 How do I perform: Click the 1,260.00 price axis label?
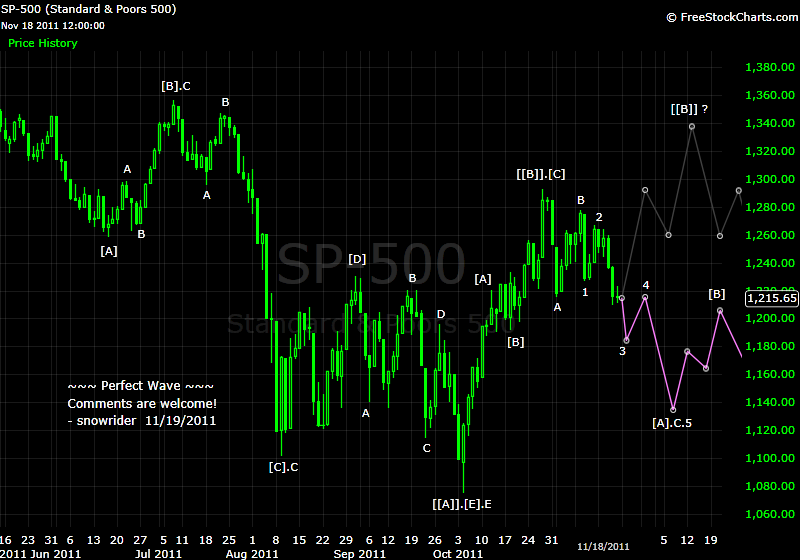[x=770, y=235]
